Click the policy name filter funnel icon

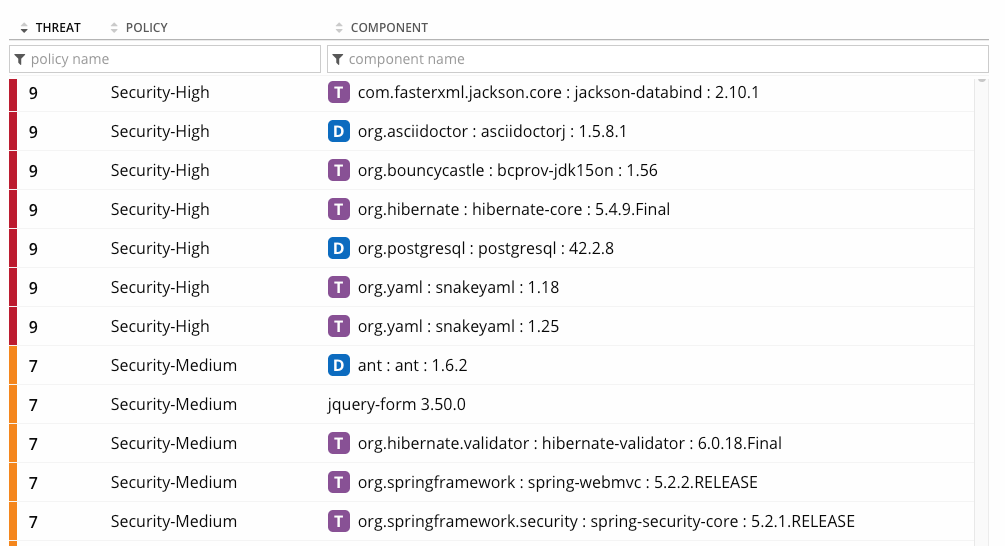click(x=20, y=59)
